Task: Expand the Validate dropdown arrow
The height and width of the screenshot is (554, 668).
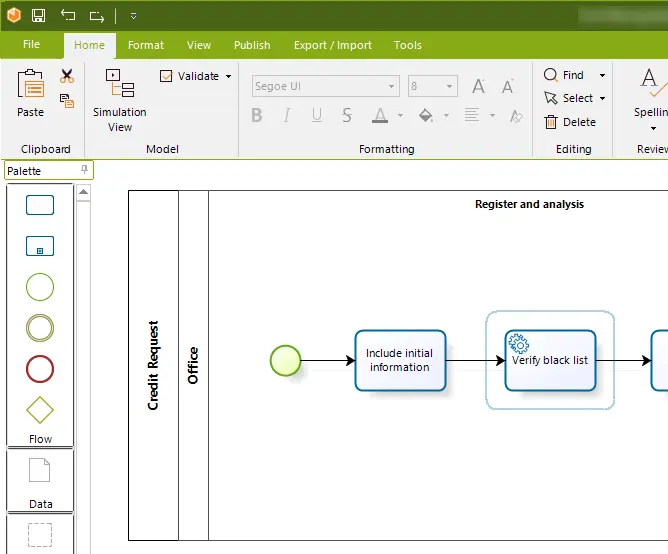Action: [228, 77]
